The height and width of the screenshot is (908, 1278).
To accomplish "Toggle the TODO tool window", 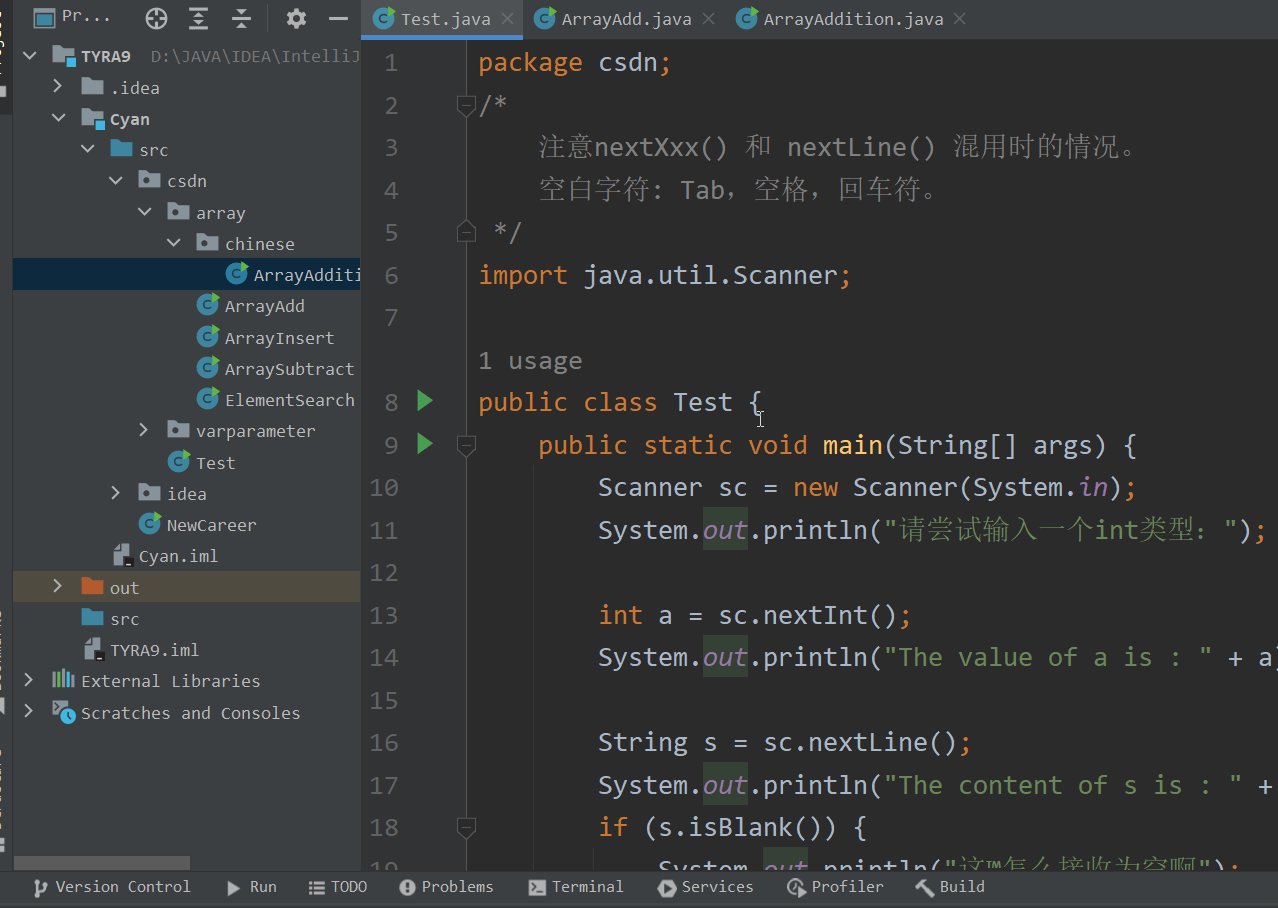I will [337, 886].
